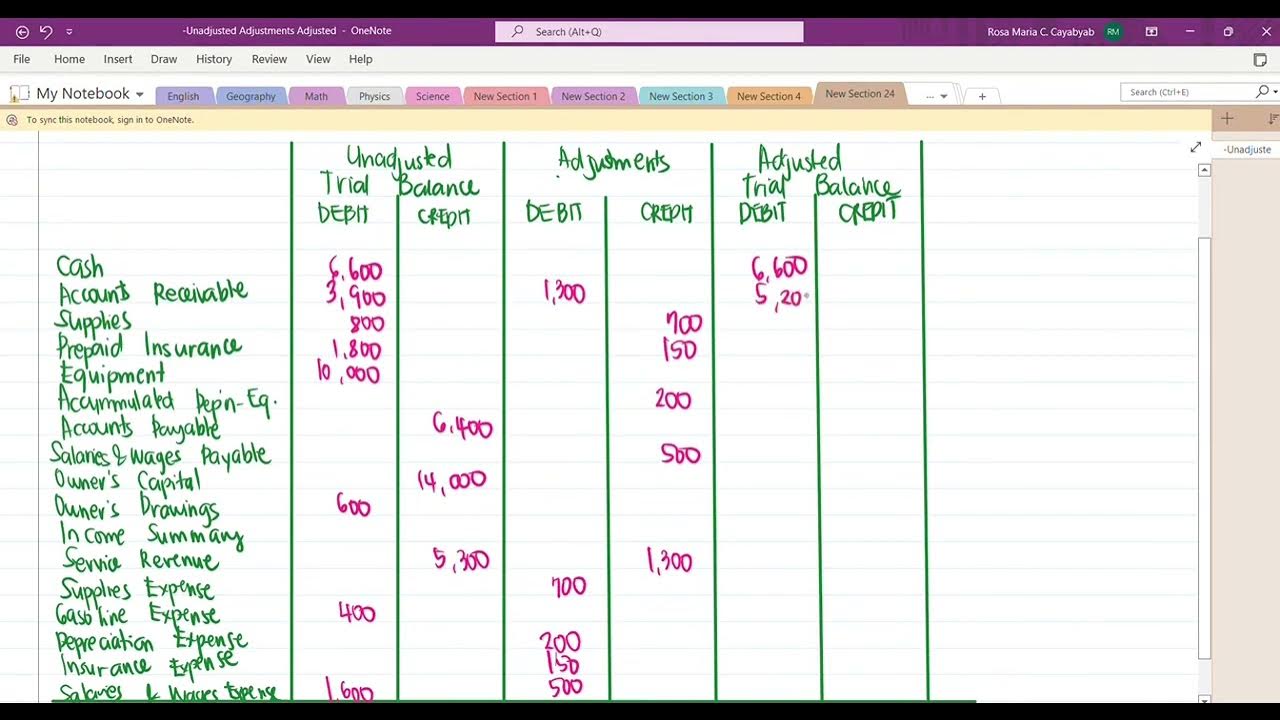The image size is (1280, 720).
Task: Click the magnifier icon in the top search box
Action: point(517,32)
